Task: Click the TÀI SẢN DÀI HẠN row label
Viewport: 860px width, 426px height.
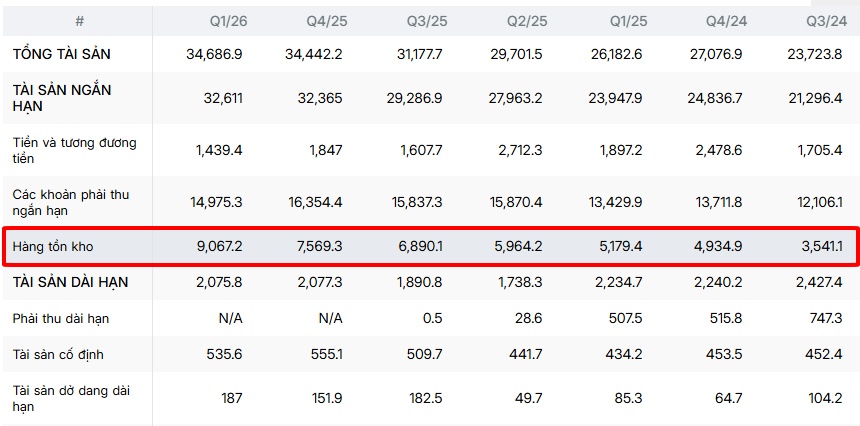Action: point(70,282)
